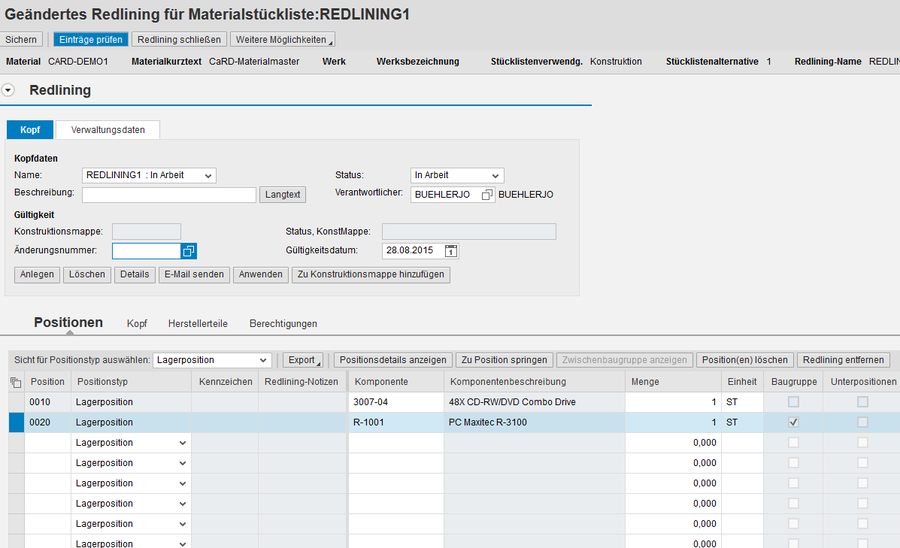The image size is (900, 548).
Task: Click the Langtext button
Action: click(282, 195)
